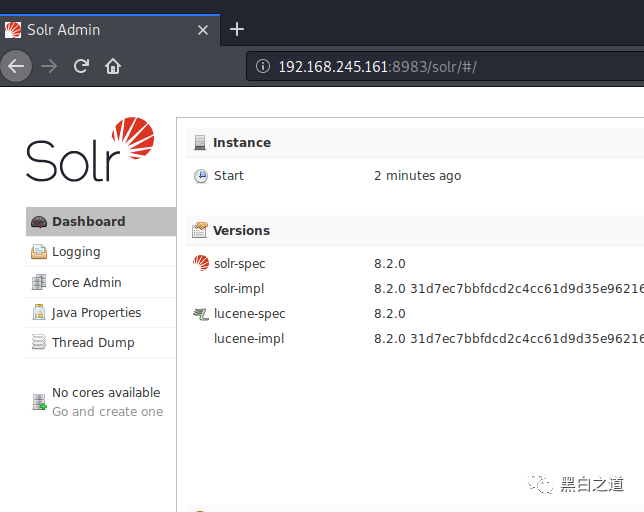This screenshot has height=512, width=644.
Task: Click the solr-spec label
Action: pos(239,264)
